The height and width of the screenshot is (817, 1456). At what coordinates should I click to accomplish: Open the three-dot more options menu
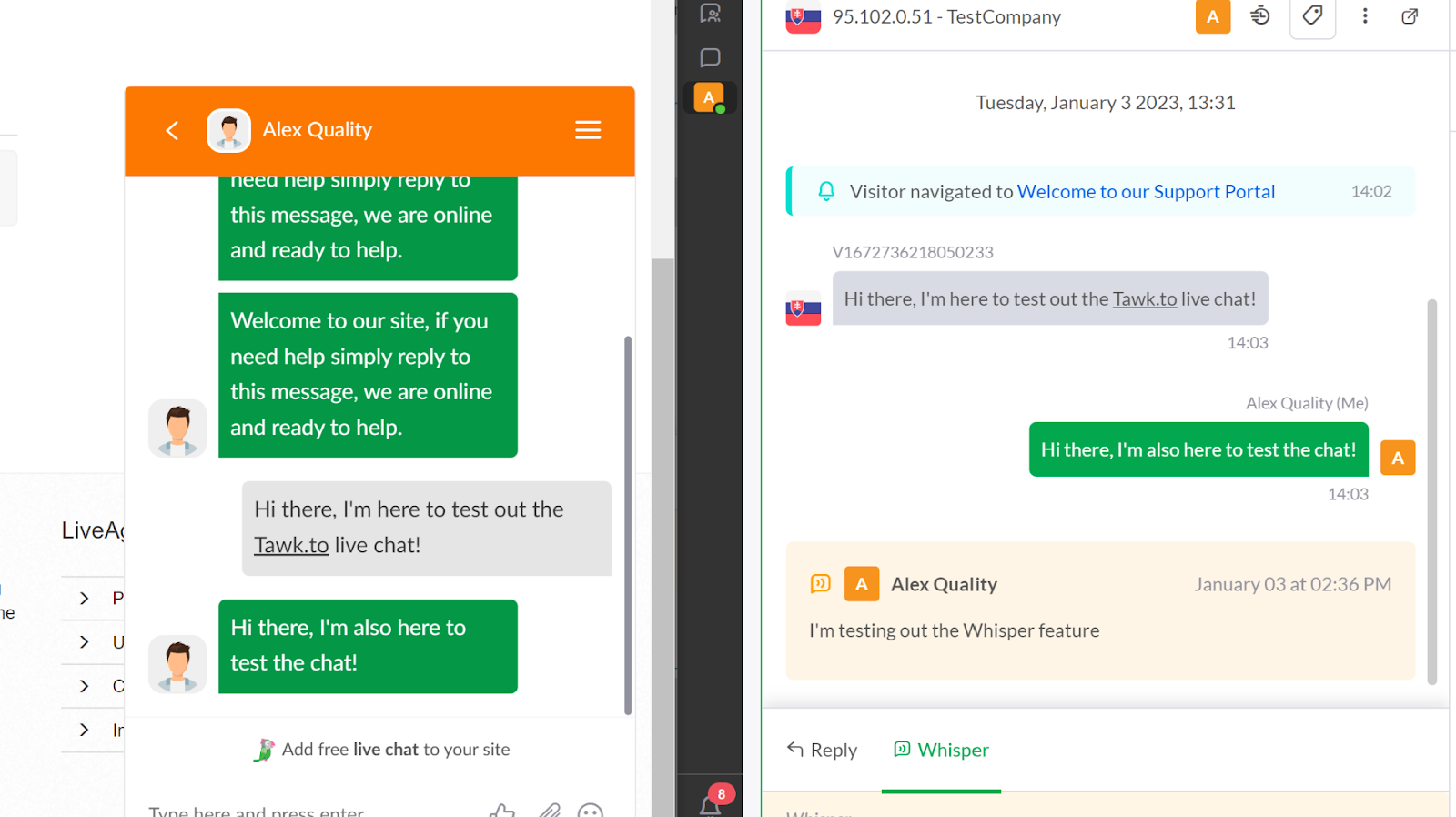point(1364,16)
